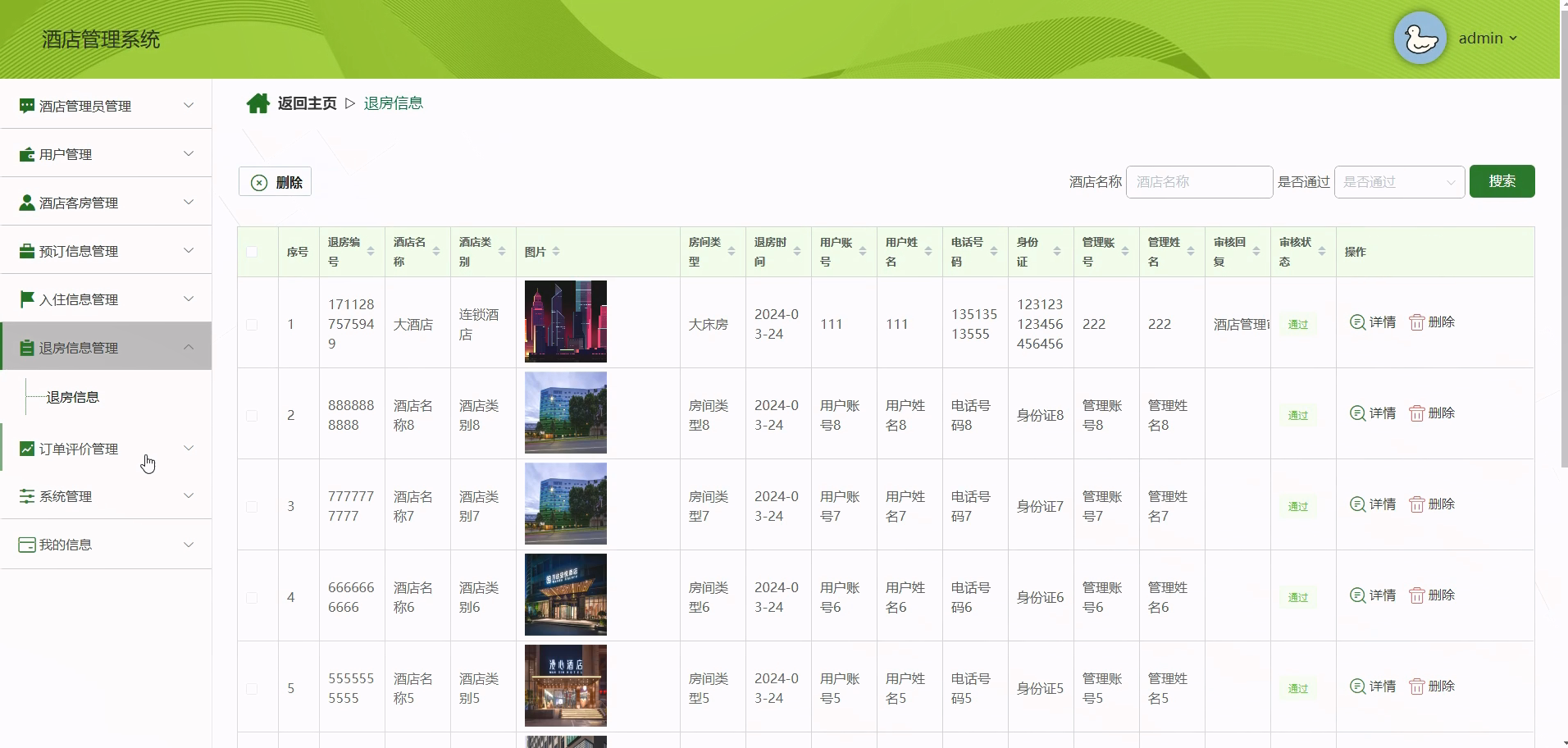Screen dimensions: 1568x748
Task: Click the detail magnifier icon in row 2
Action: [1358, 413]
